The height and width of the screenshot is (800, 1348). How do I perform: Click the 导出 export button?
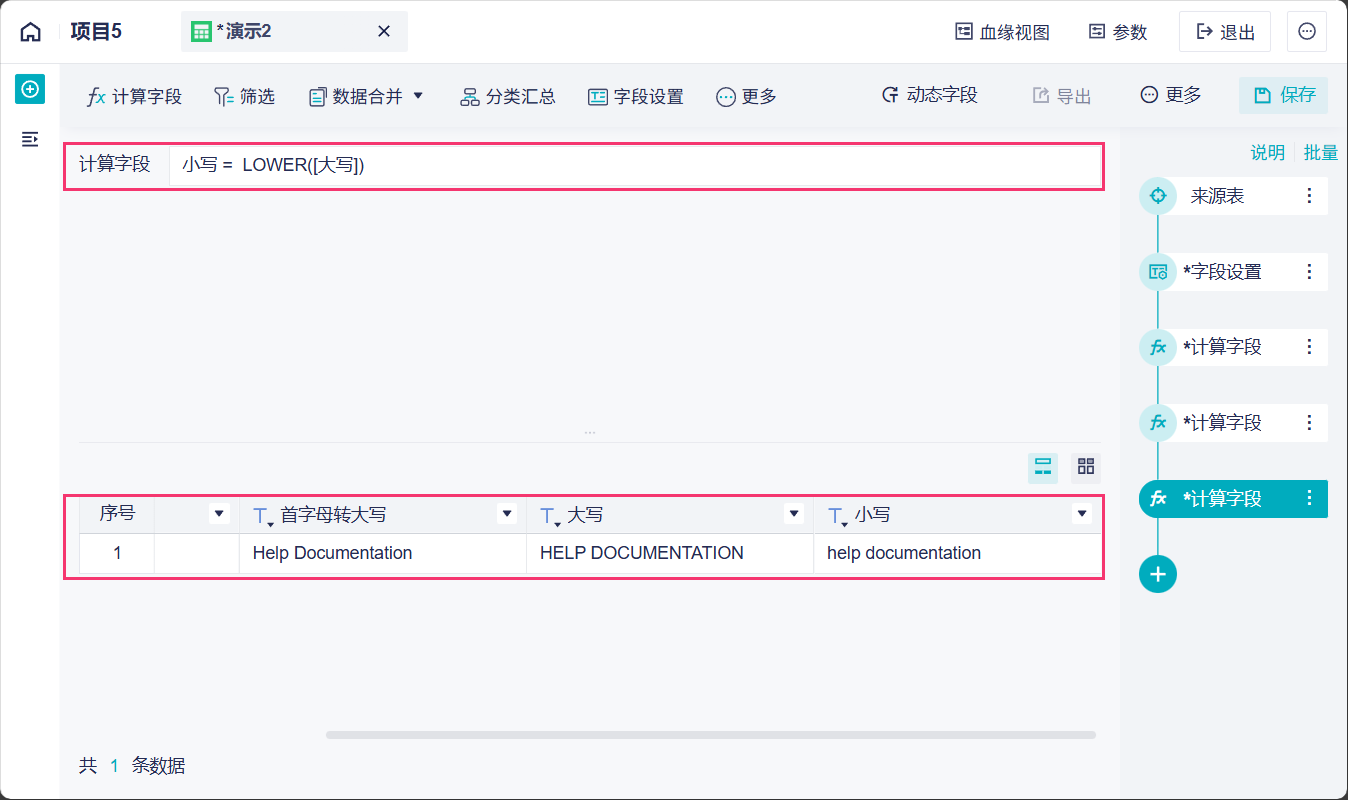[x=1062, y=96]
